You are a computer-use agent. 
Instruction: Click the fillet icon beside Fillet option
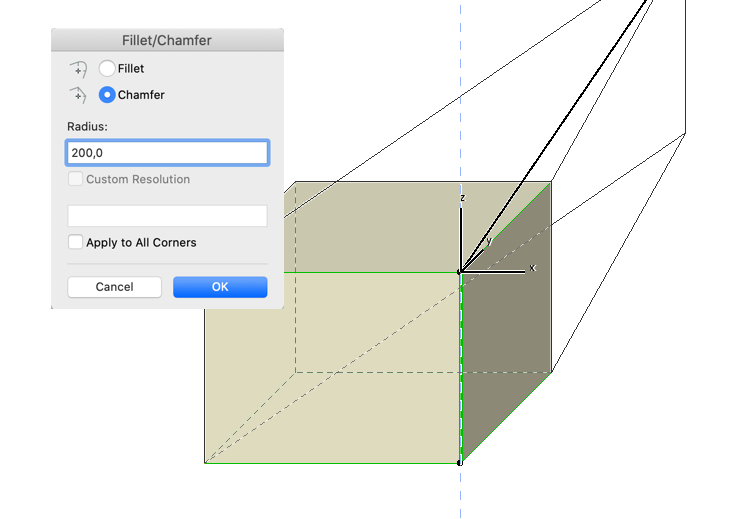78,69
